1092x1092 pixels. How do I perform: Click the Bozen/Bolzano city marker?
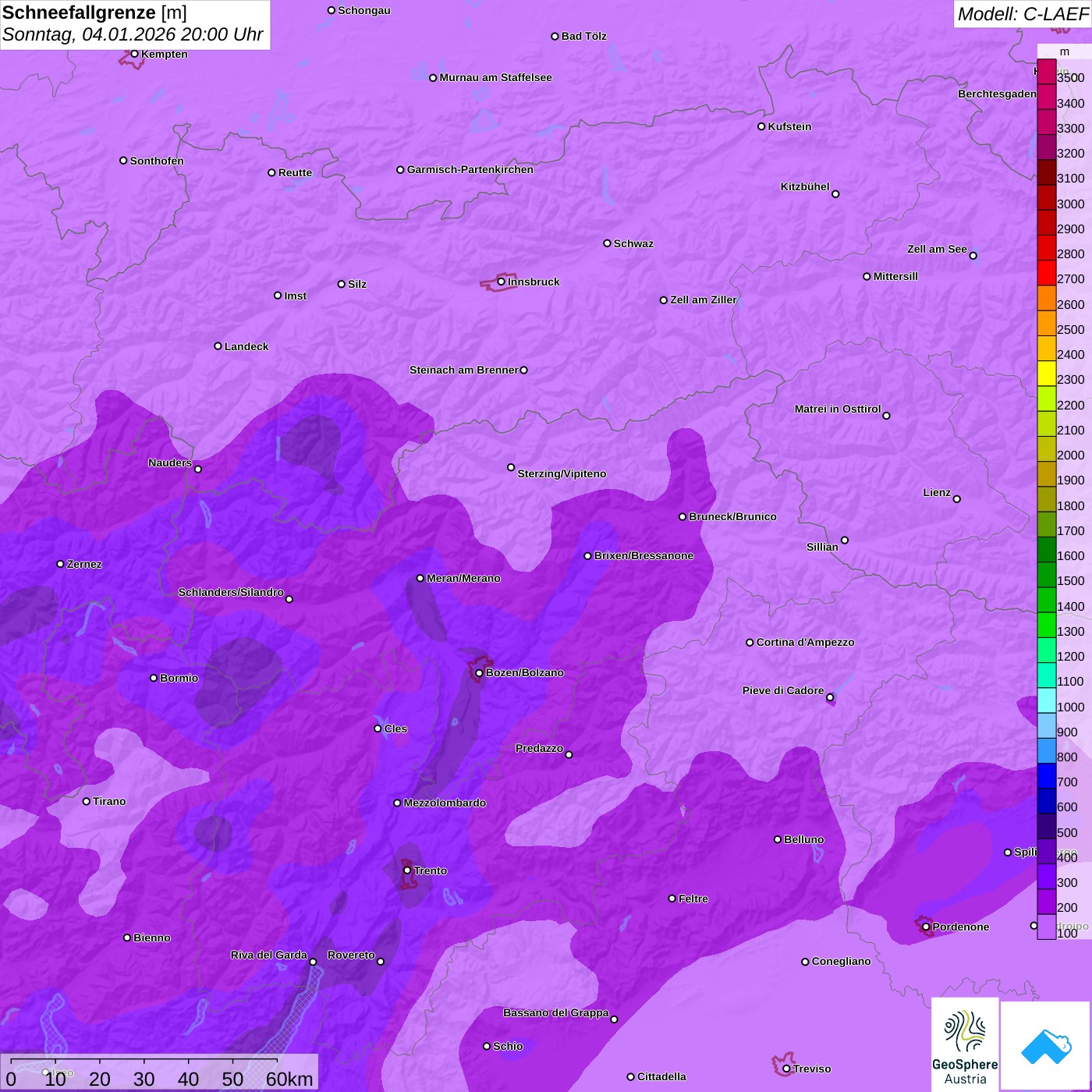pos(479,672)
